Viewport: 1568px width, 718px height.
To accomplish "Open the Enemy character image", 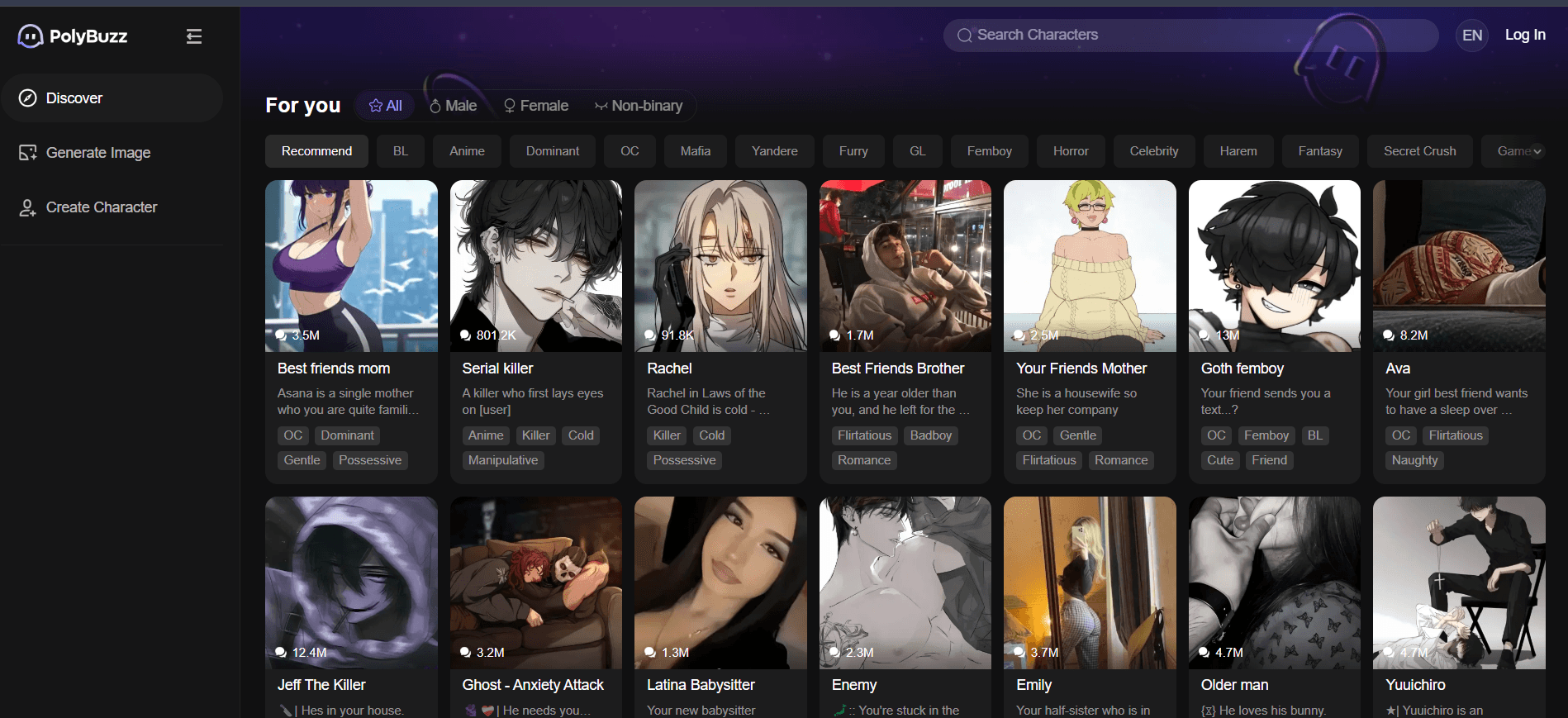I will click(x=905, y=582).
